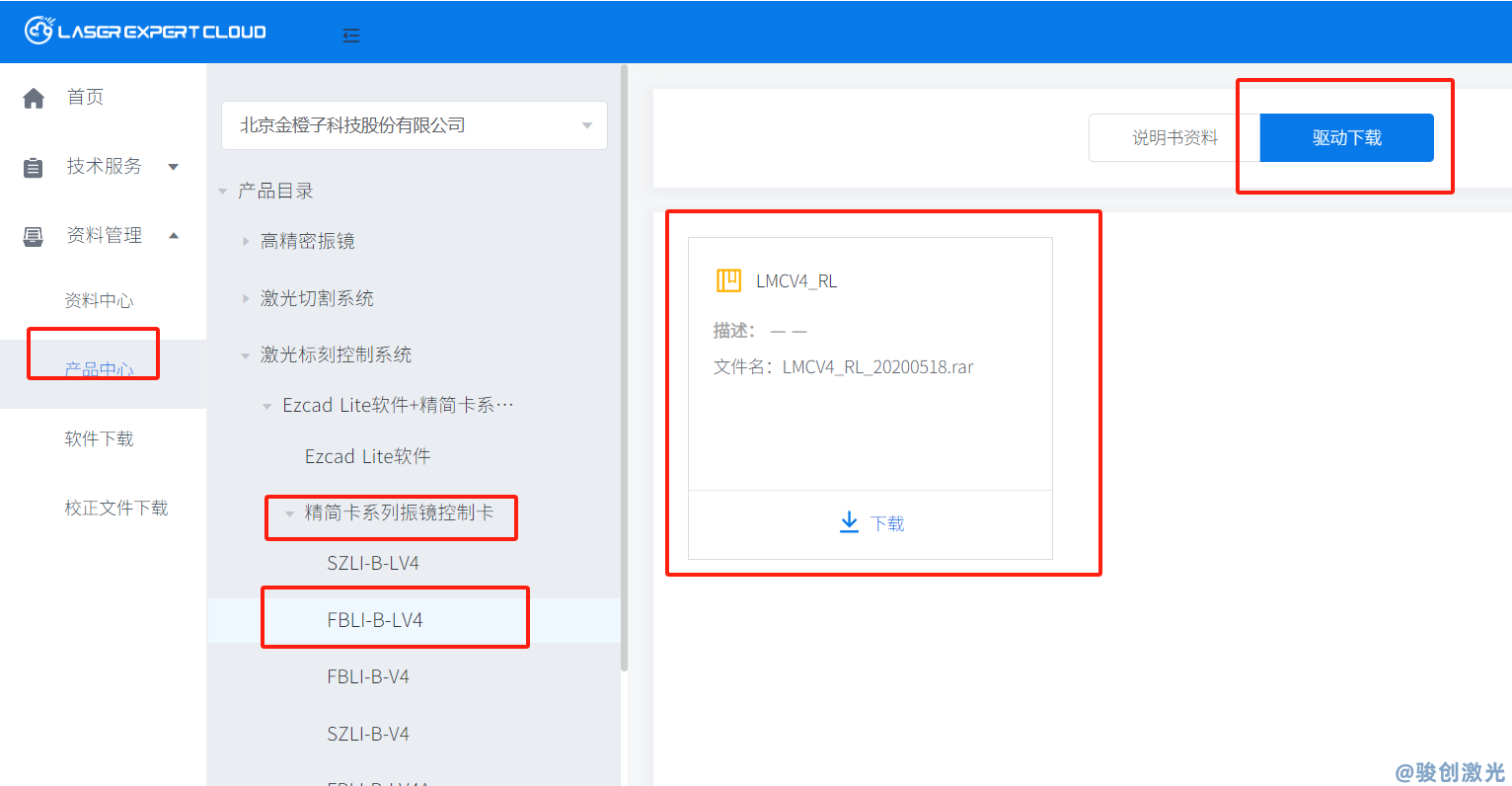Open 软件下载 menu item
1512x786 pixels.
pos(99,438)
